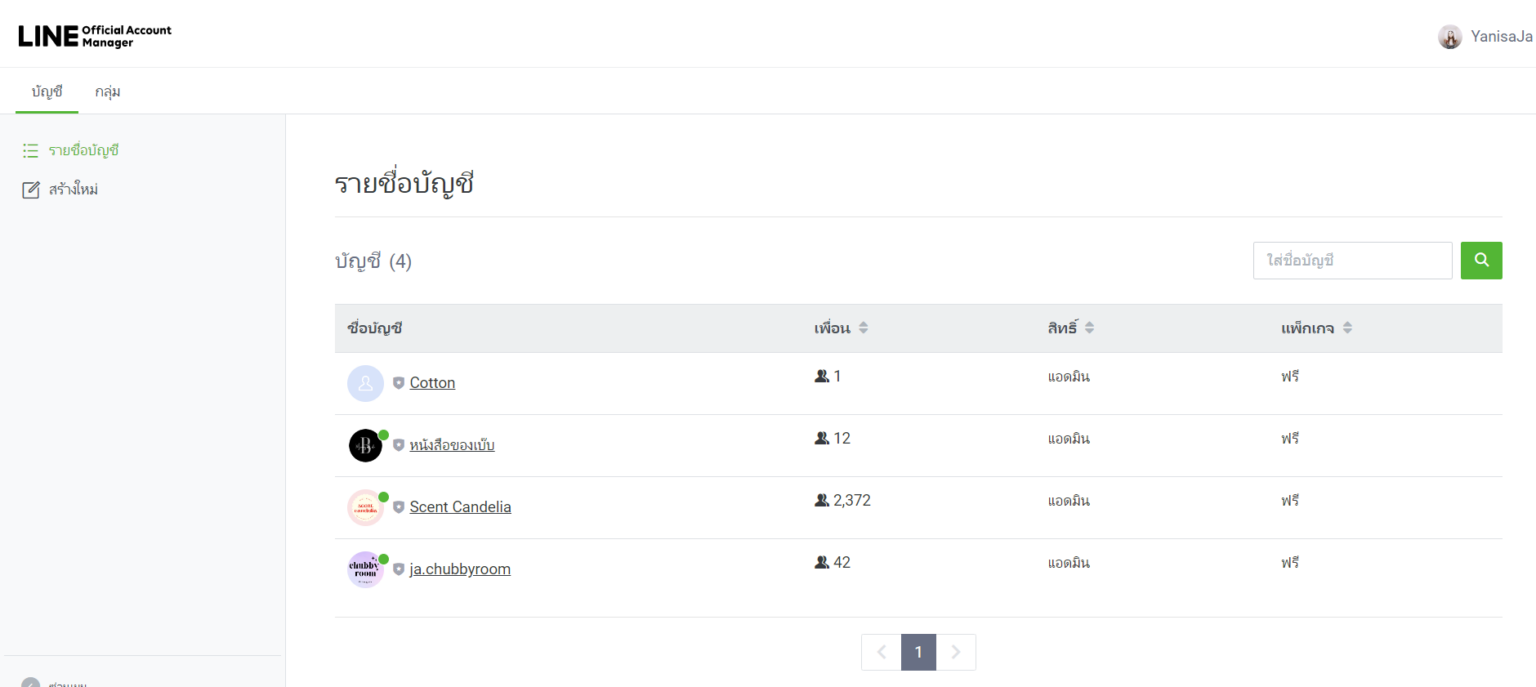Click the Scent Candelia account avatar
Viewport: 1536px width, 687px height.
pos(365,507)
